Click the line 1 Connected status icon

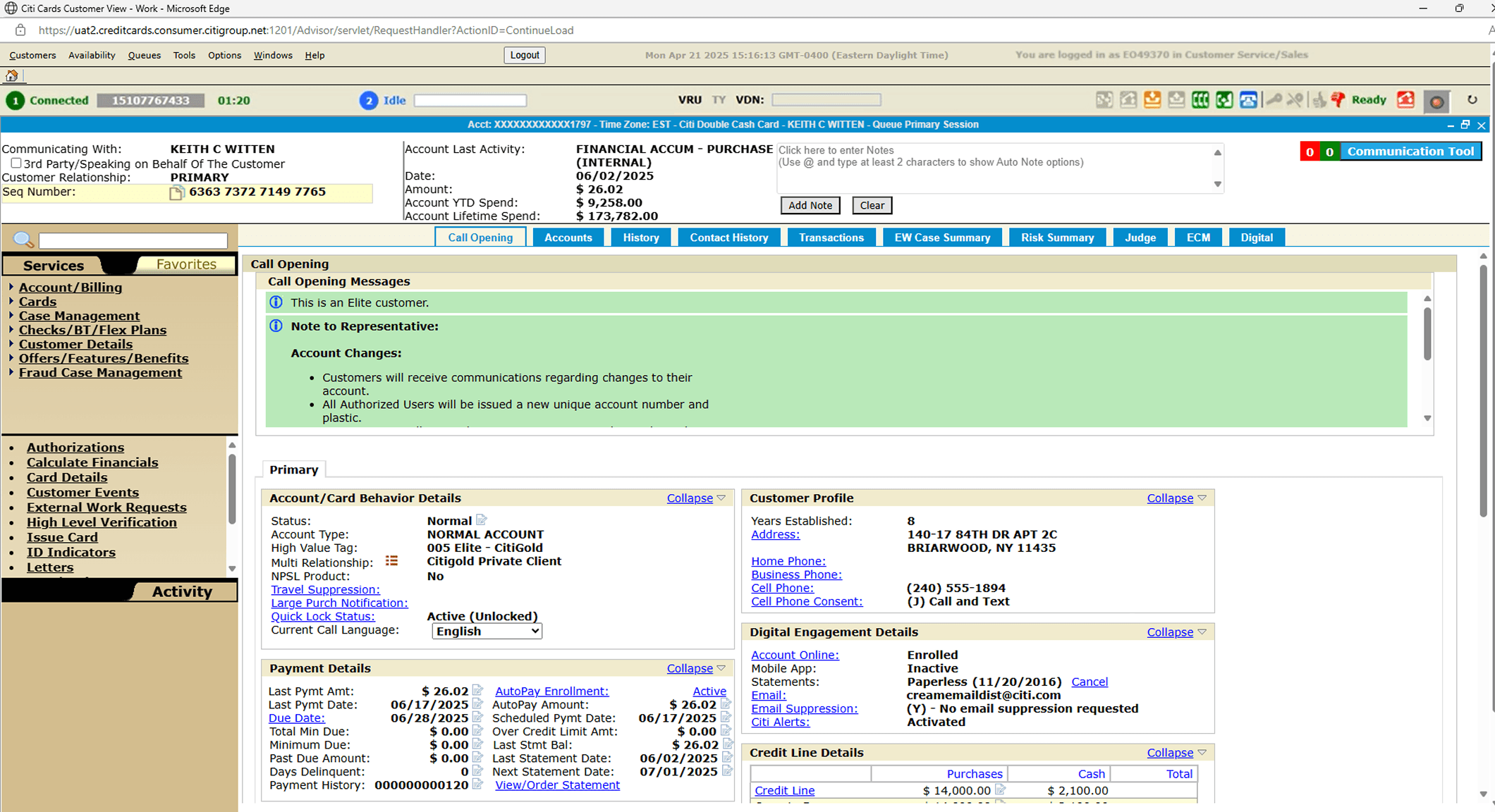[x=15, y=101]
